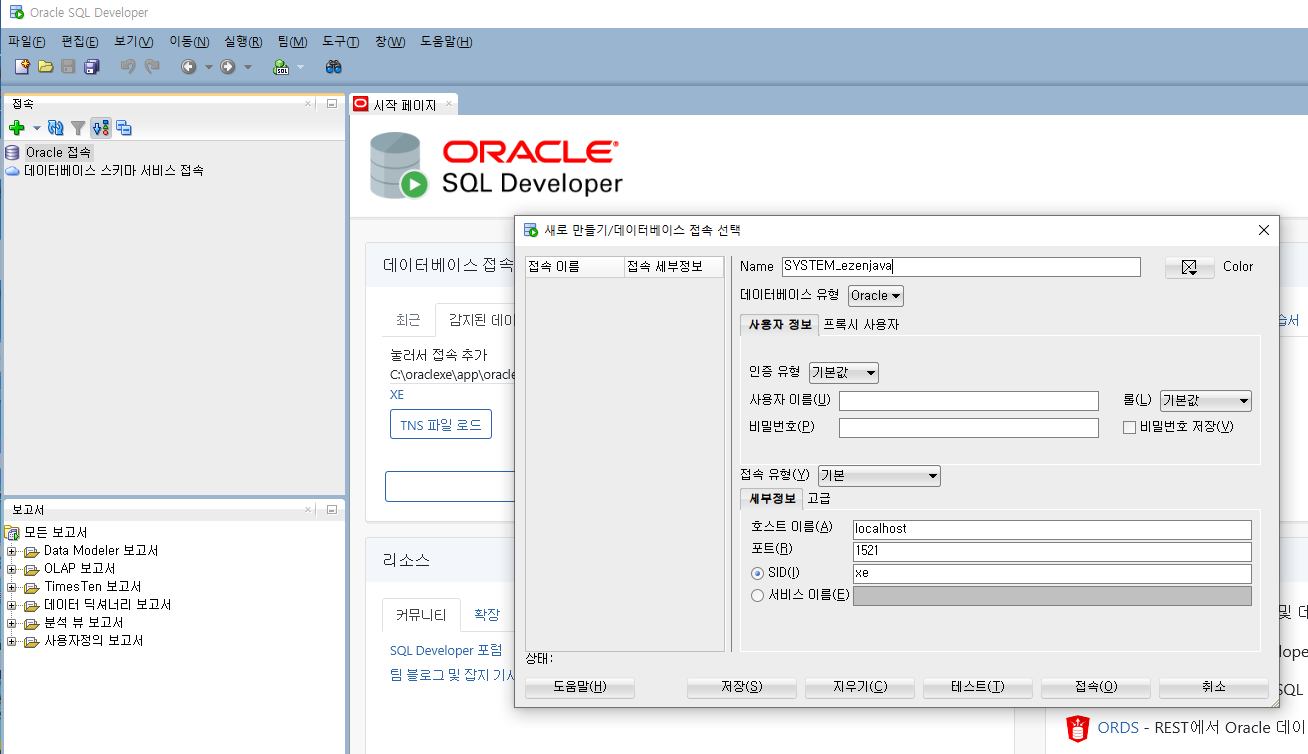Expand the Data Modeler 보고서 node

point(12,551)
